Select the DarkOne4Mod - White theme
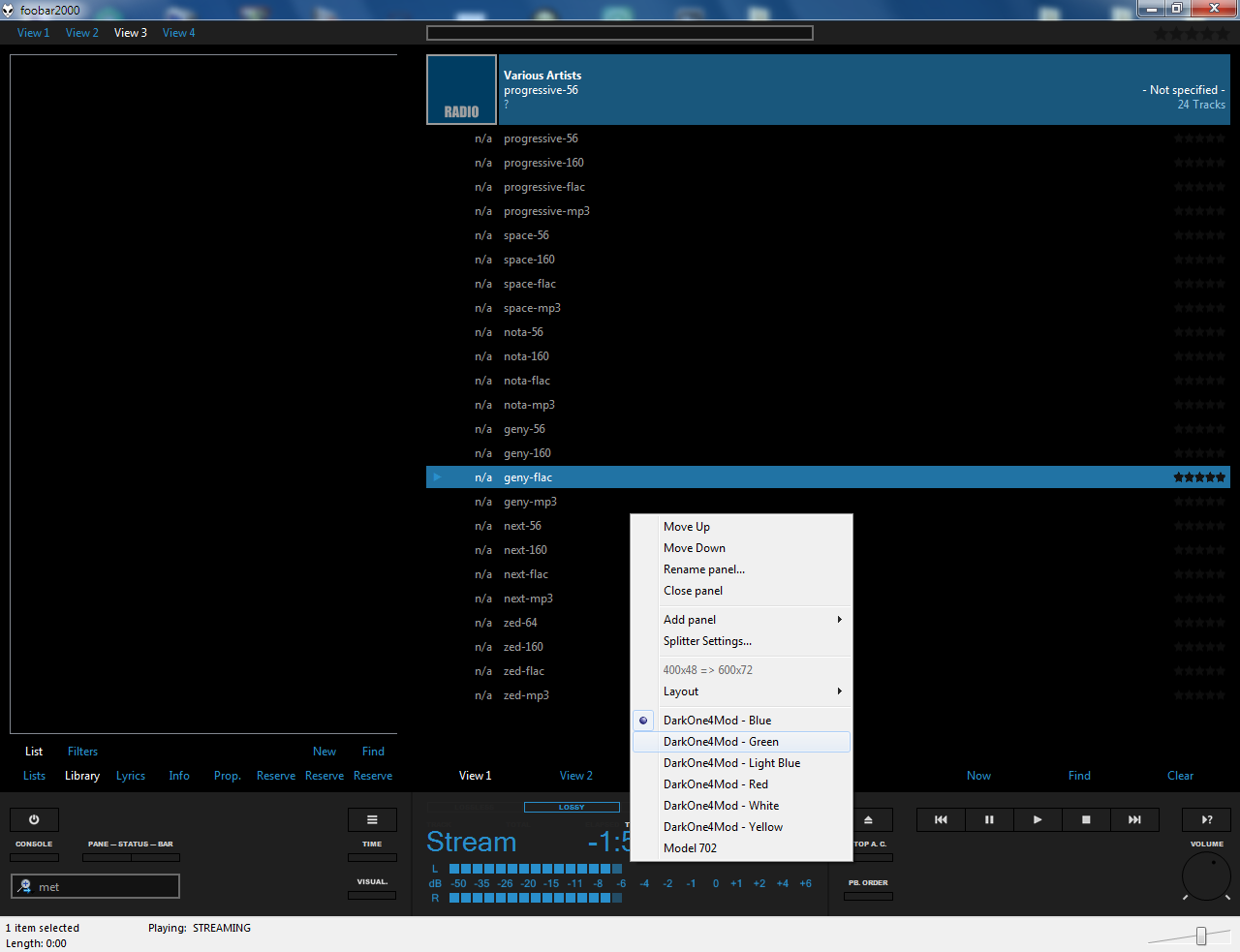This screenshot has height=952, width=1240. click(741, 806)
